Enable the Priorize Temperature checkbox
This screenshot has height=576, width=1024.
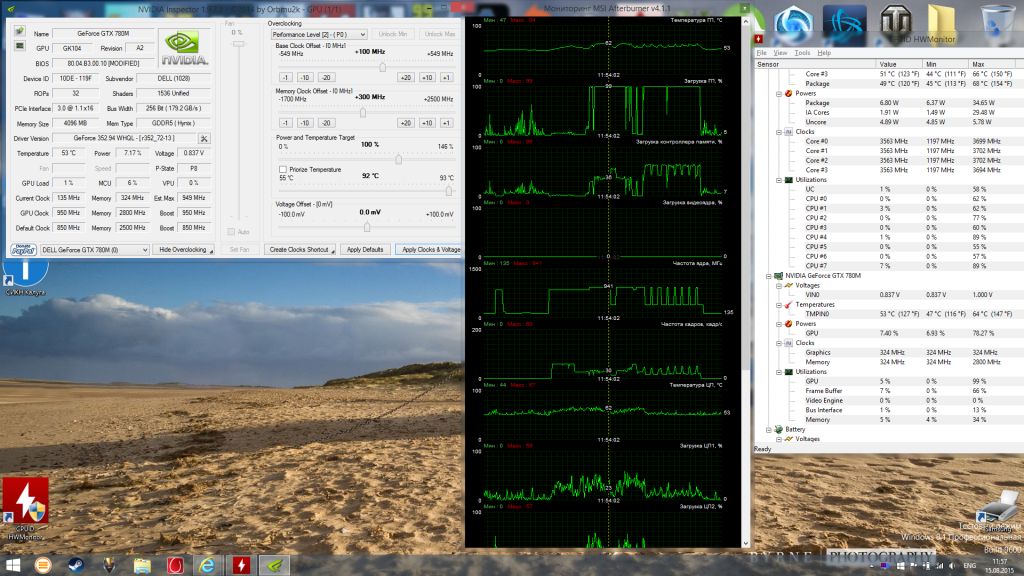pyautogui.click(x=283, y=169)
